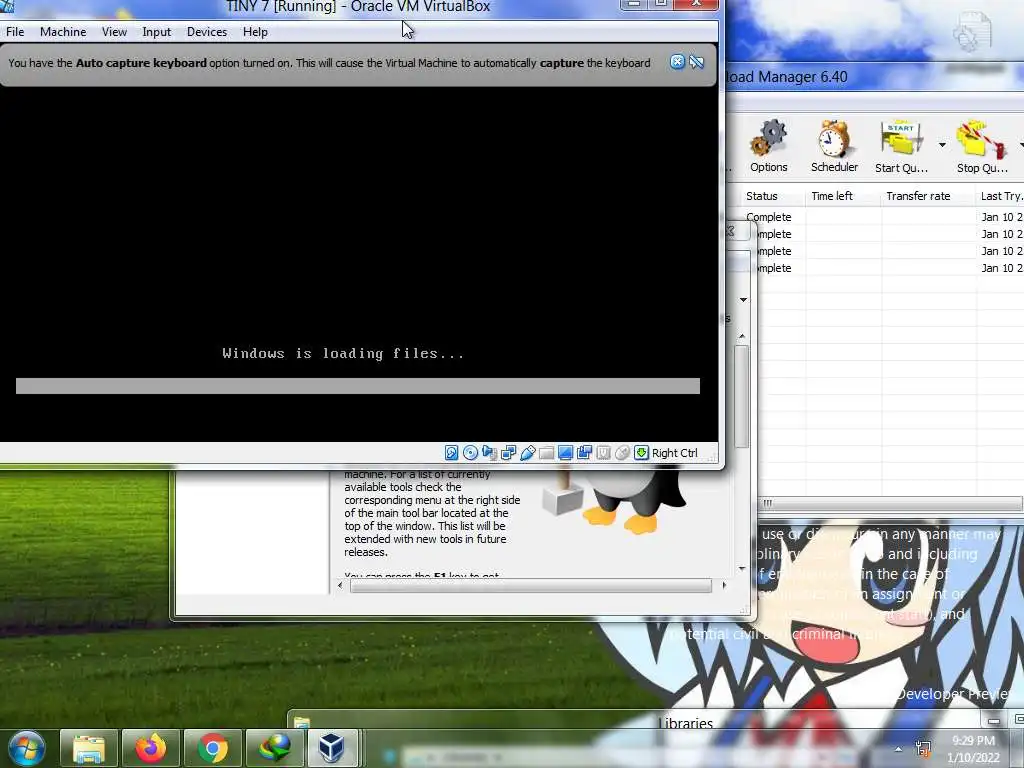The height and width of the screenshot is (768, 1024).
Task: Click Stop Queue in Download Manager toolbar
Action: 982,146
